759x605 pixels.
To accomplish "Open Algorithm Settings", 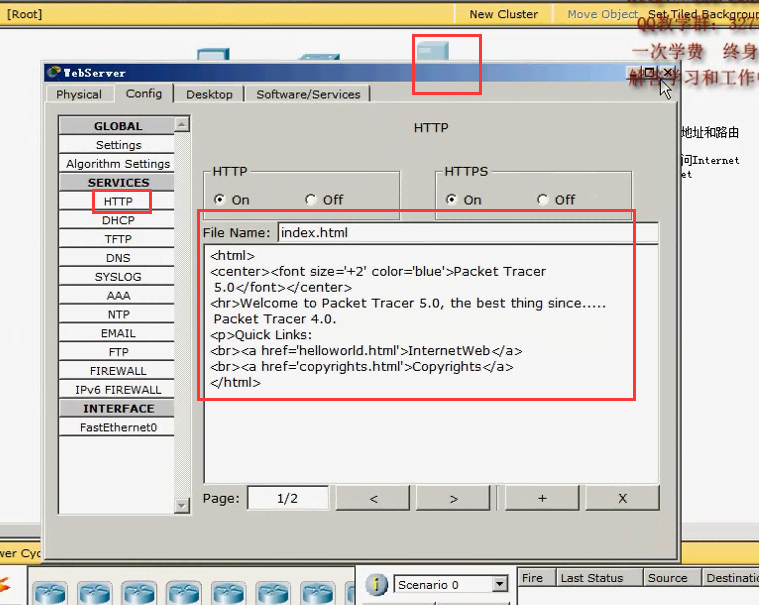I will pyautogui.click(x=118, y=164).
